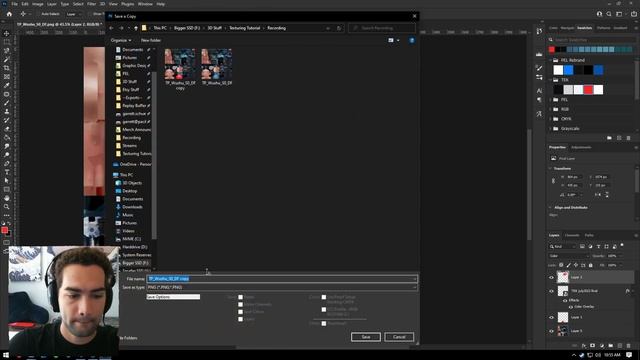Viewport: 640px width, 360px height.
Task: Click the New folder button
Action: point(151,40)
